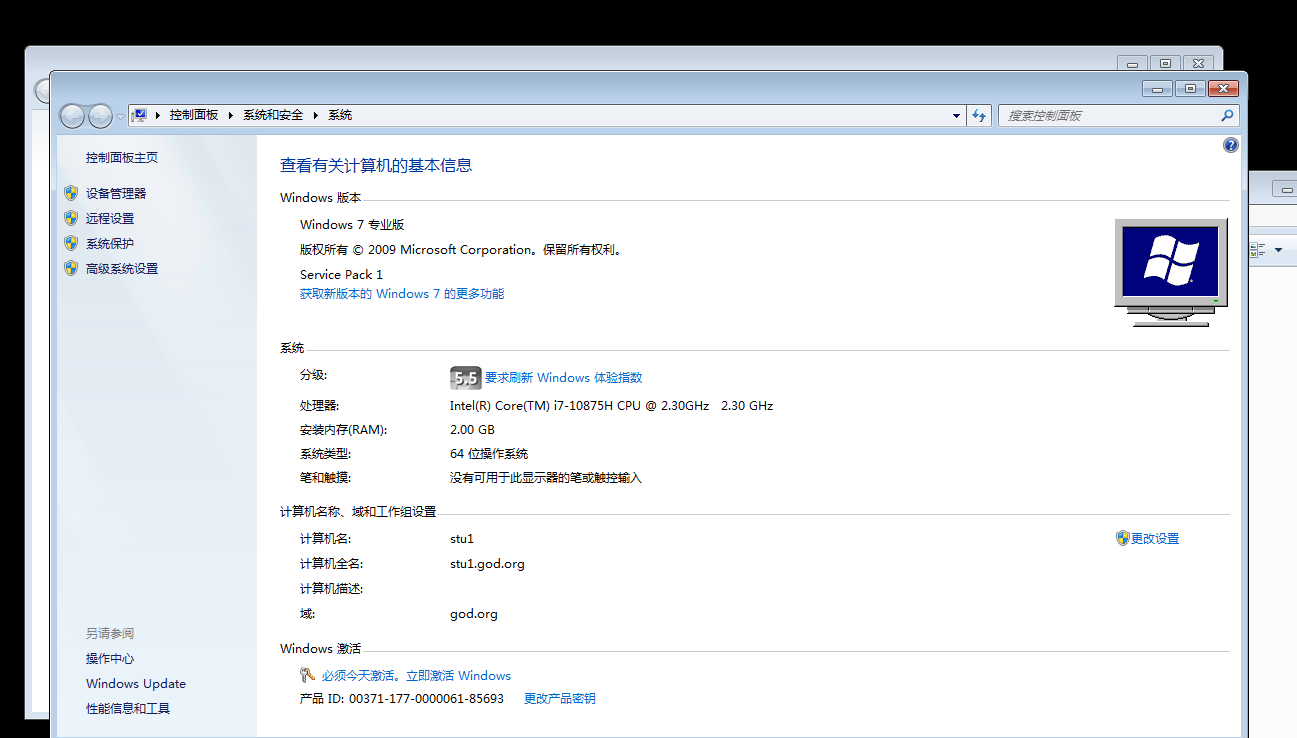Expand the arrow after 系统和安全 breadcrumb
Image resolution: width=1297 pixels, height=738 pixels.
pos(316,115)
